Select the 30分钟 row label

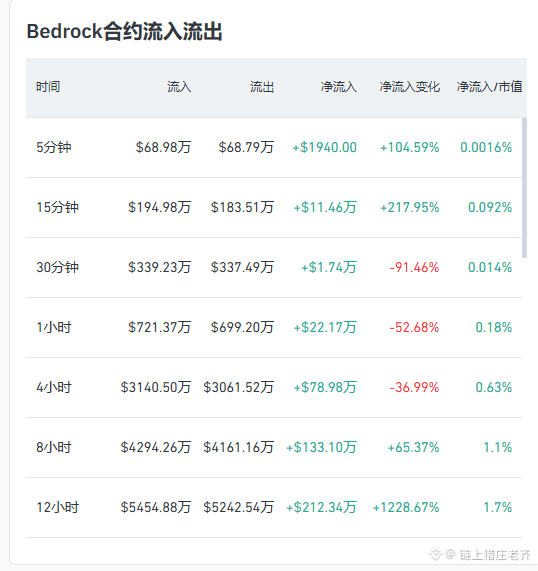pyautogui.click(x=58, y=267)
